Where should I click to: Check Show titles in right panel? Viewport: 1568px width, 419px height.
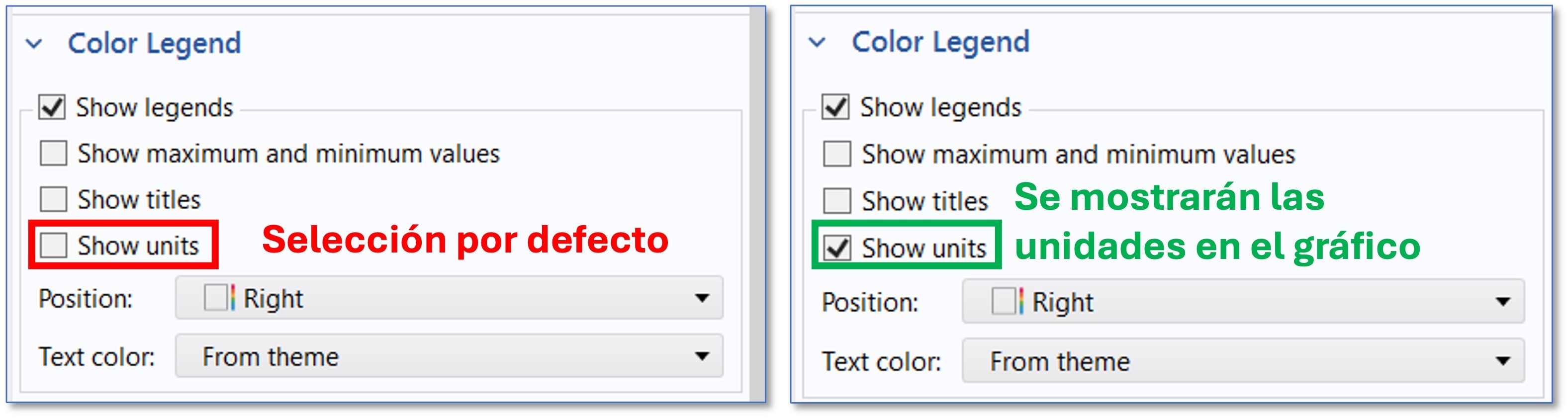(x=837, y=201)
